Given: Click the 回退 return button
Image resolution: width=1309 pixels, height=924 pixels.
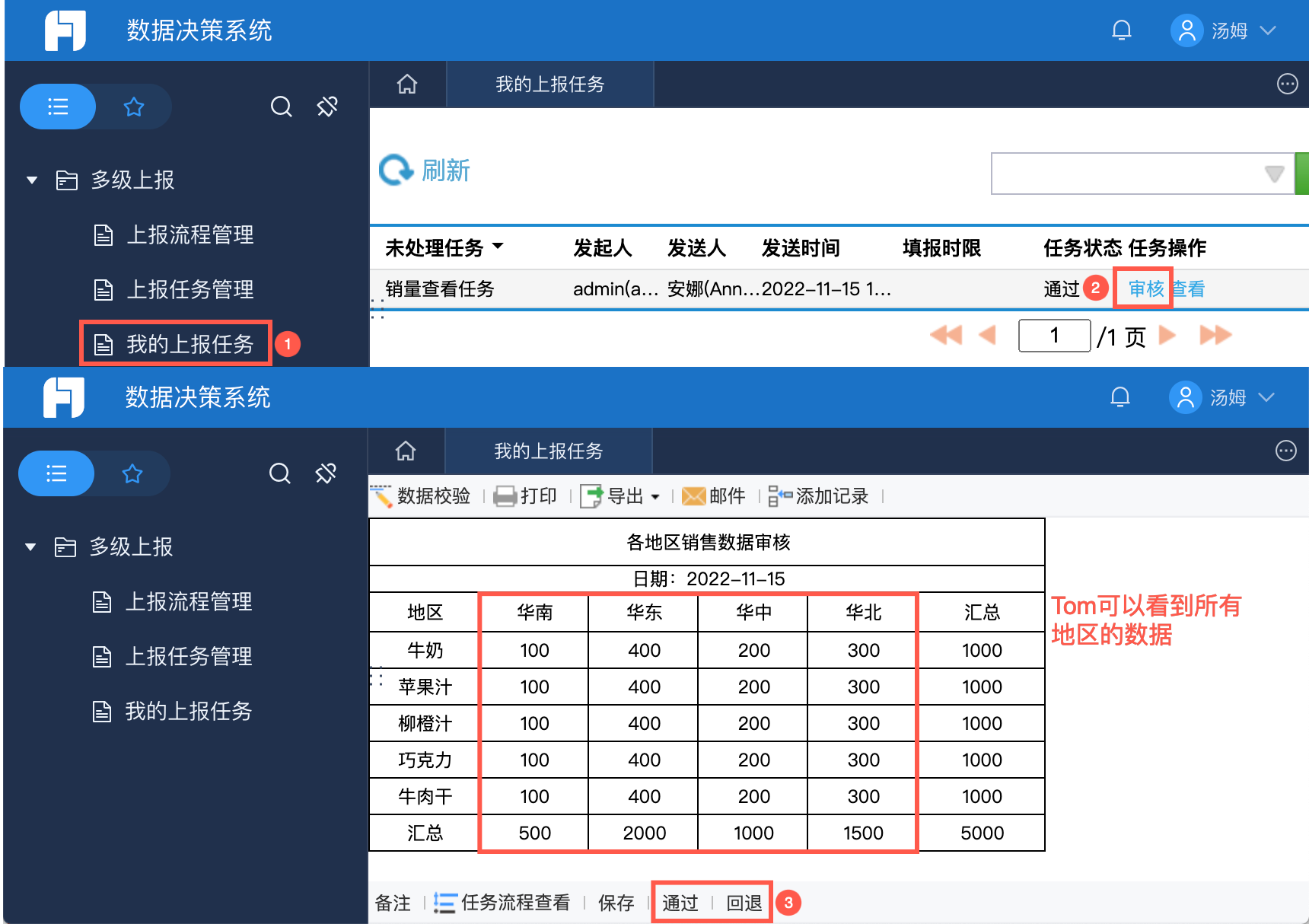Looking at the screenshot, I should (x=744, y=903).
